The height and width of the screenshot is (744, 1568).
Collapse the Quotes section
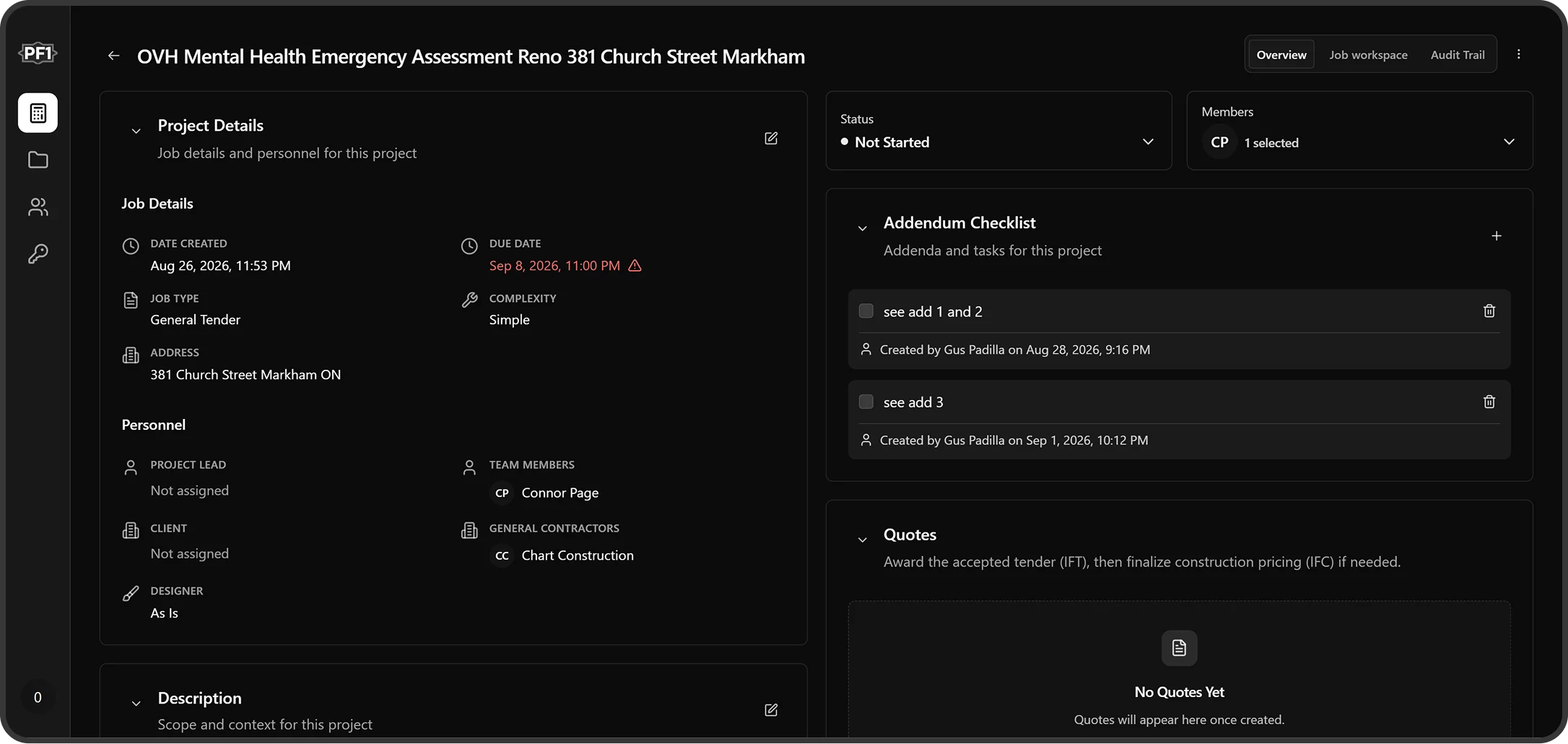tap(862, 540)
